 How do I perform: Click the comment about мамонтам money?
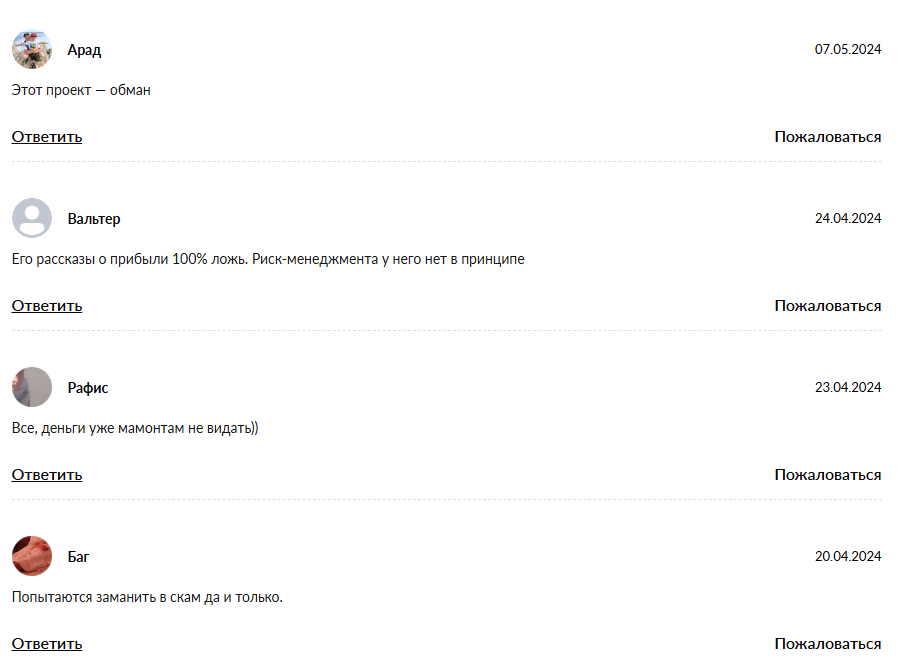(x=135, y=428)
